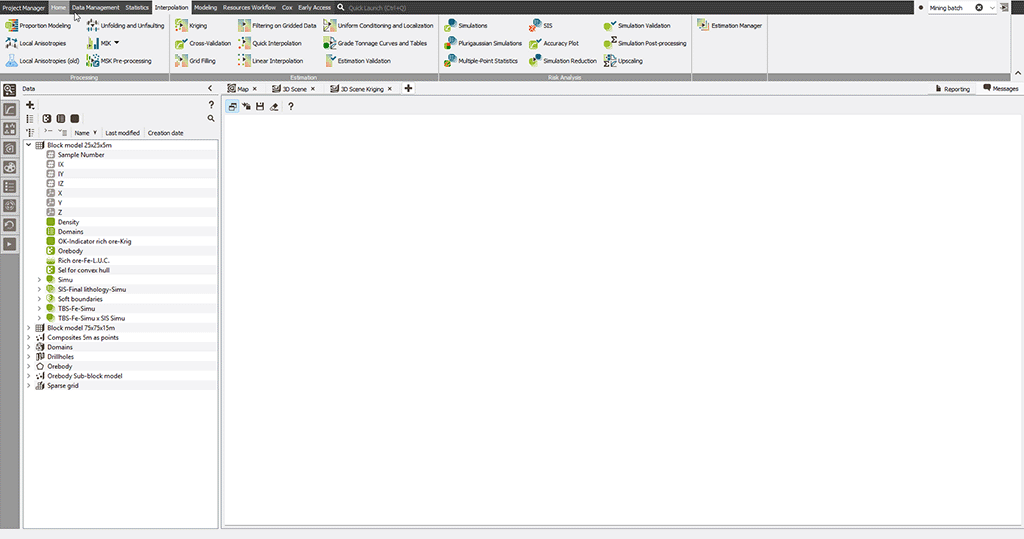Screen dimensions: 1024x539
Task: Open Simulation Validation
Action: pyautogui.click(x=637, y=25)
